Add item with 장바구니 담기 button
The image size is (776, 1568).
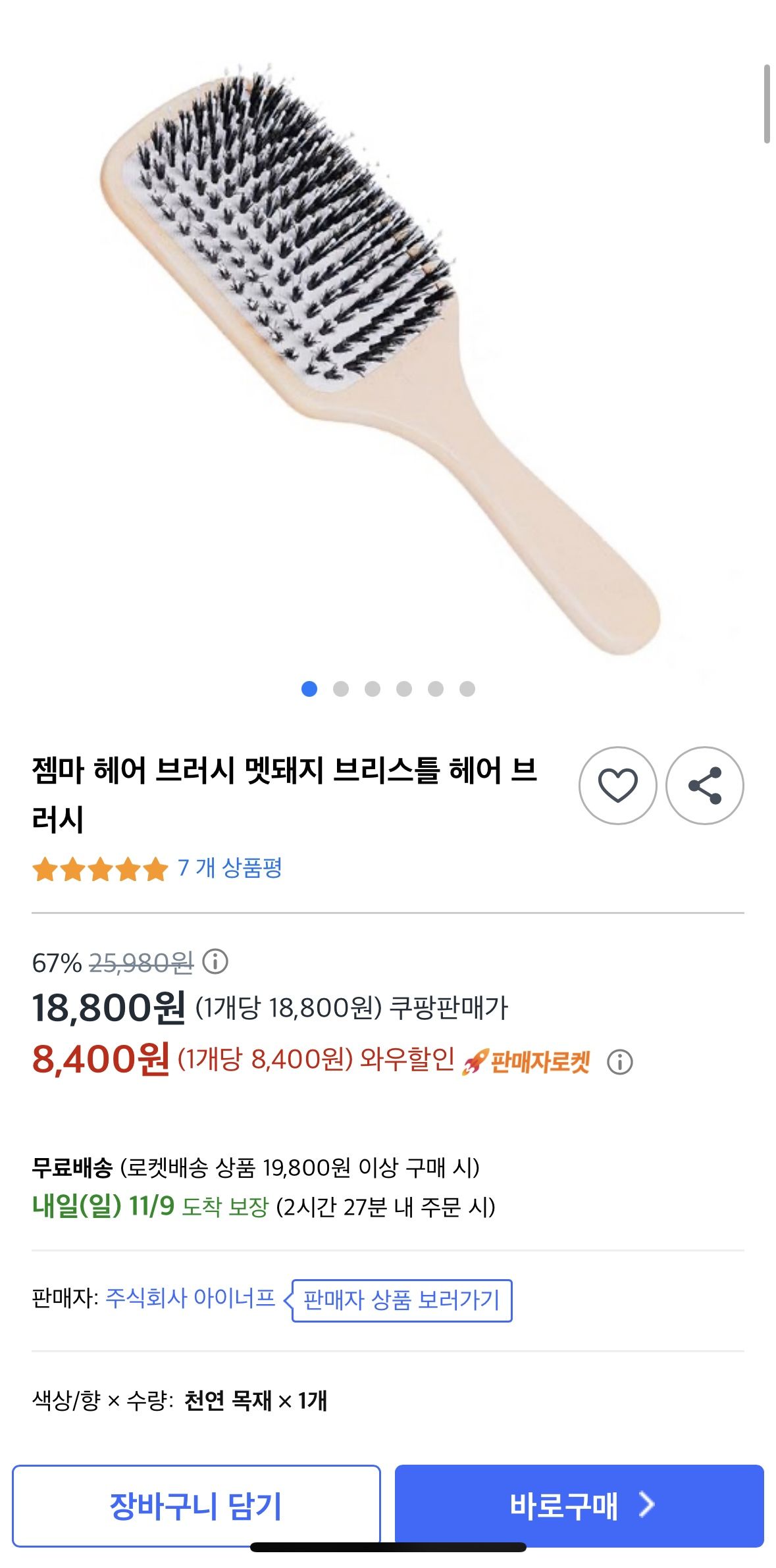tap(196, 1505)
